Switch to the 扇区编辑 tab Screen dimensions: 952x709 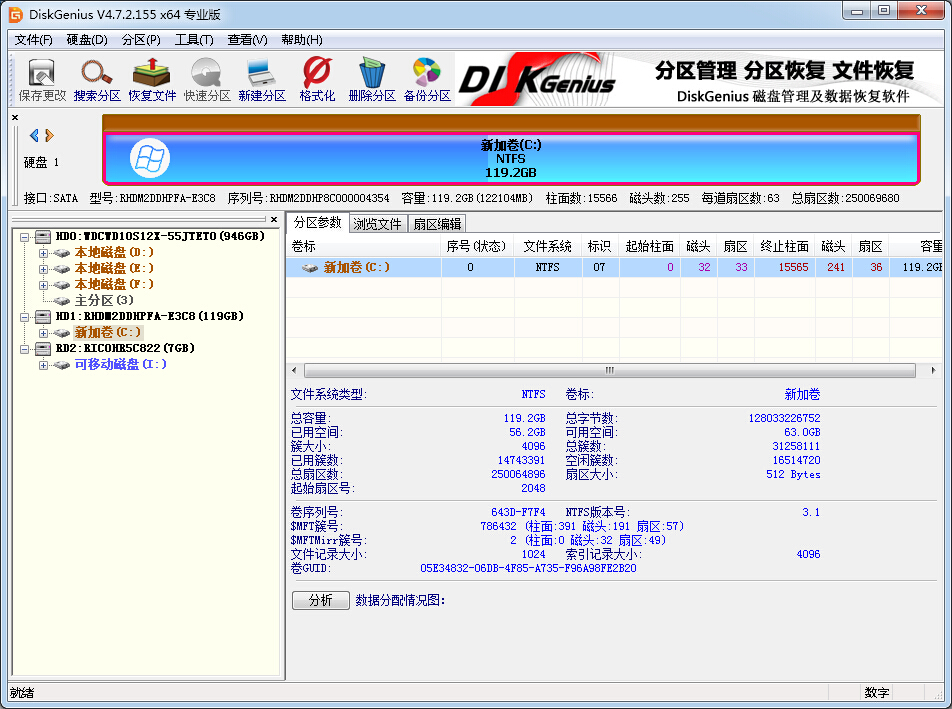pyautogui.click(x=438, y=224)
